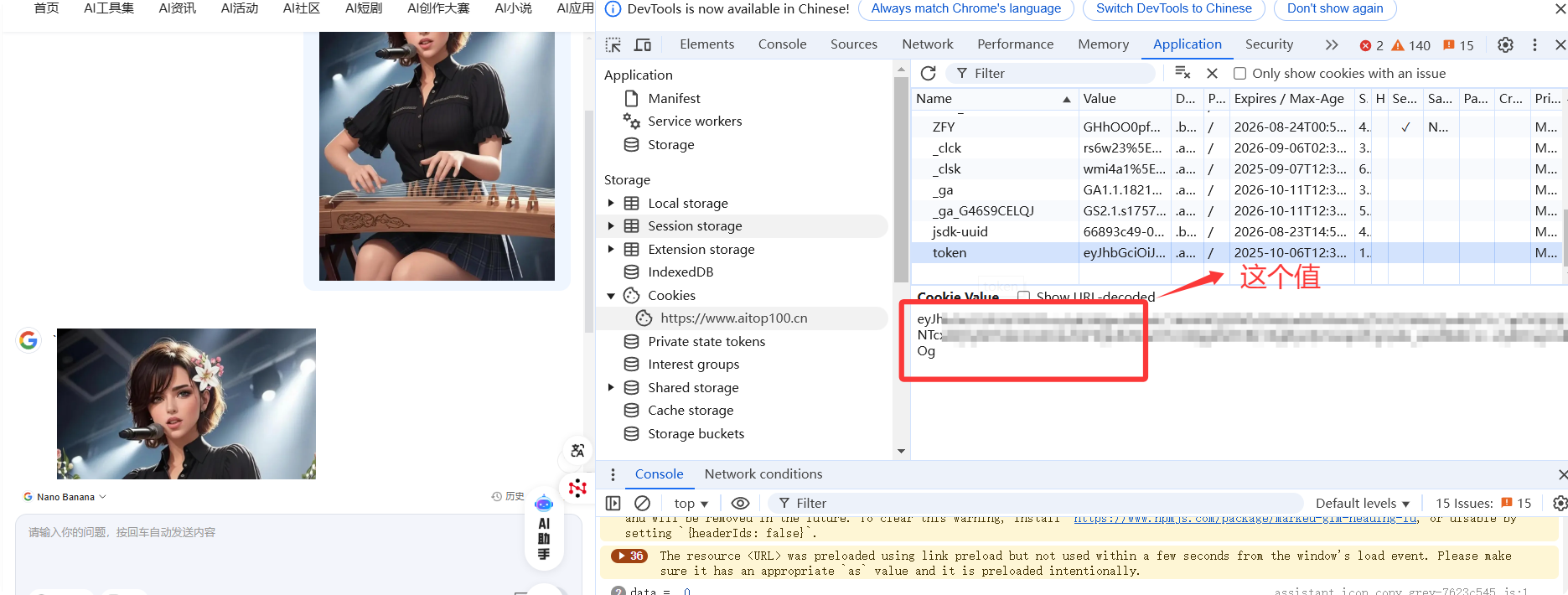Refresh the cookies table

tap(928, 74)
